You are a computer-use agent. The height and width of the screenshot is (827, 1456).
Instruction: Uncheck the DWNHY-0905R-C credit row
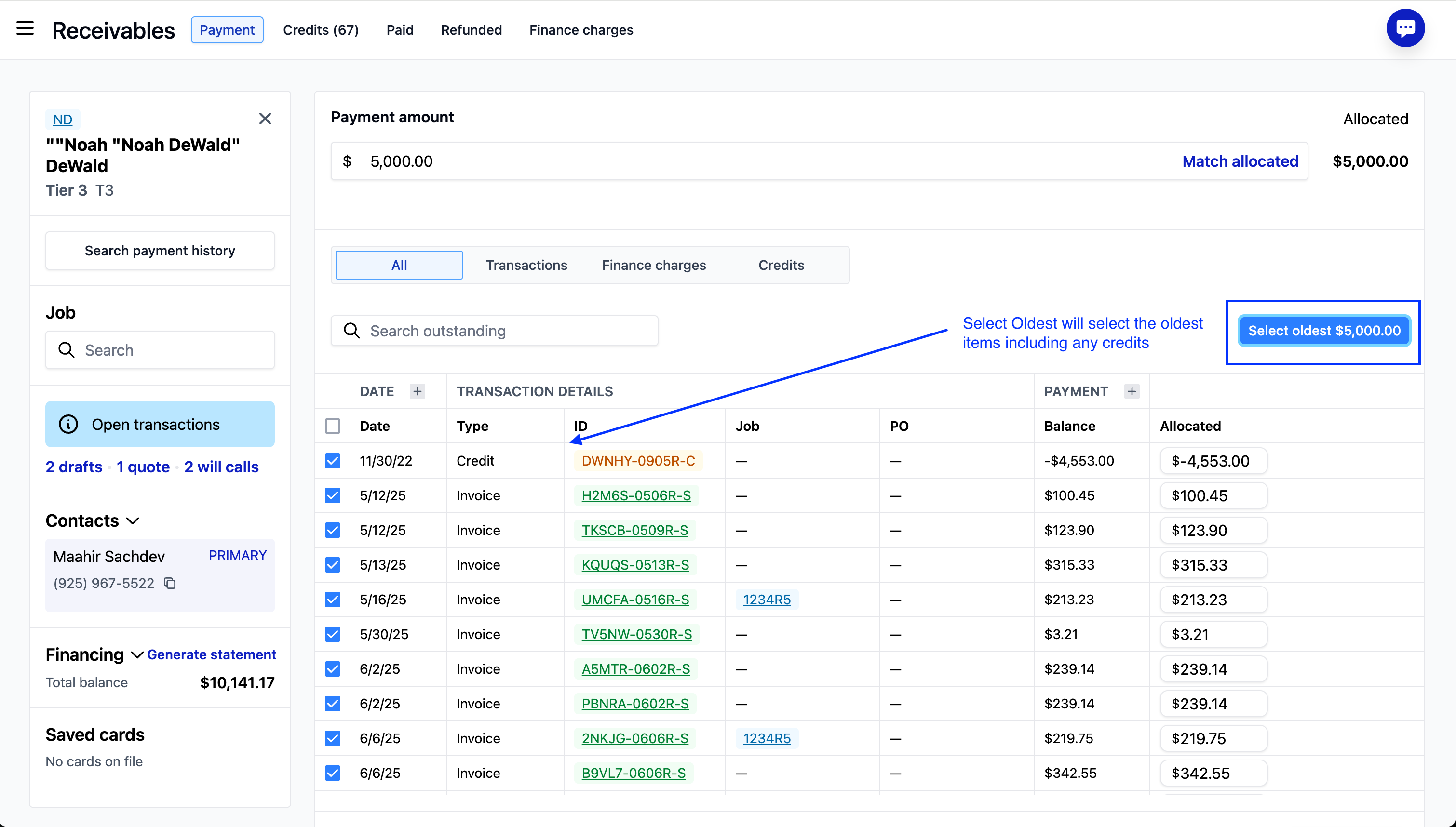click(x=333, y=461)
